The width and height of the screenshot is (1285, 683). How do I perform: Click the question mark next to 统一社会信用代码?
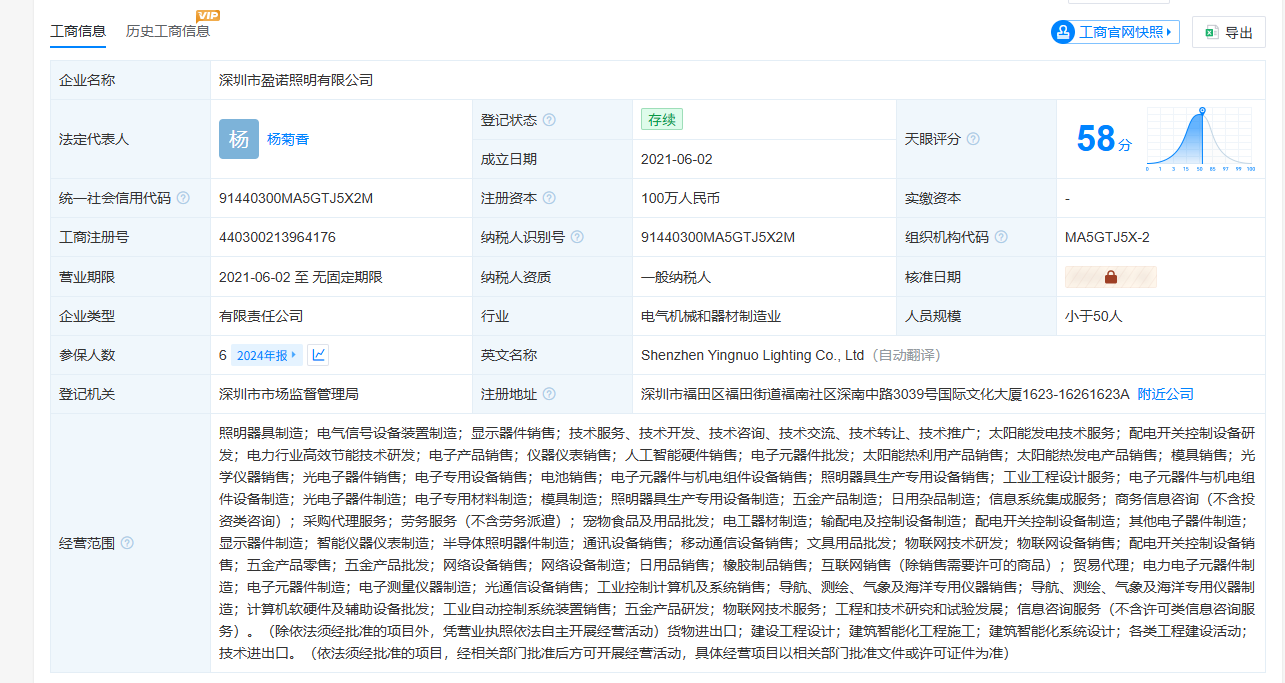[x=183, y=198]
